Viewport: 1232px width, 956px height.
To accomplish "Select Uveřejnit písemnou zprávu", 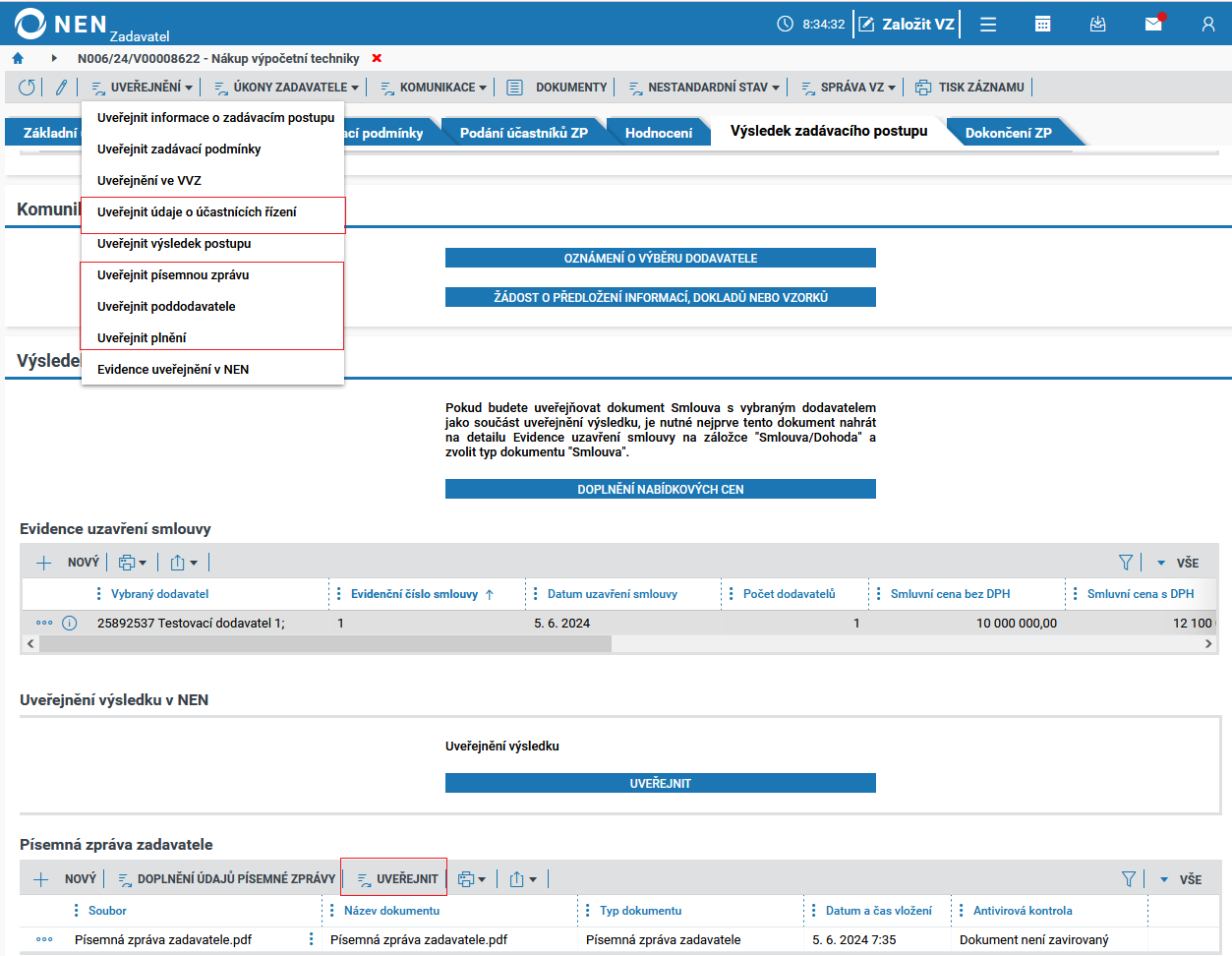I will pyautogui.click(x=173, y=274).
